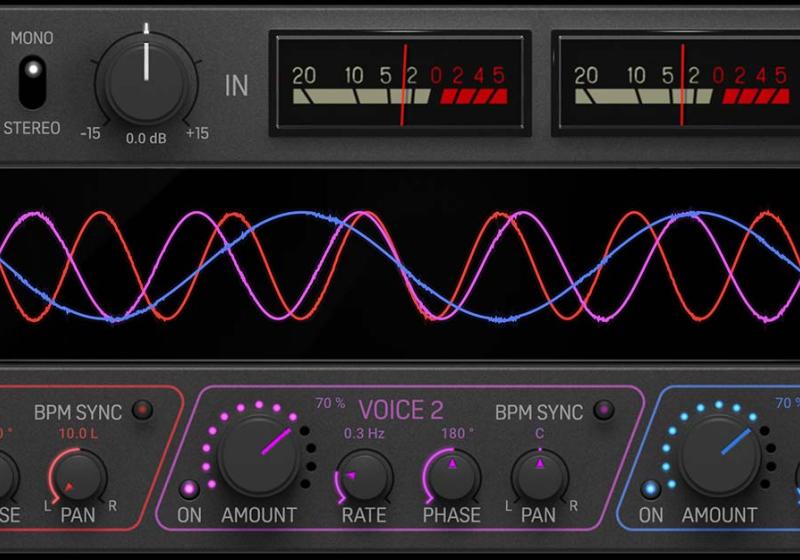This screenshot has width=800, height=560.
Task: Toggle the Voice 2 ON button
Action: 188,489
